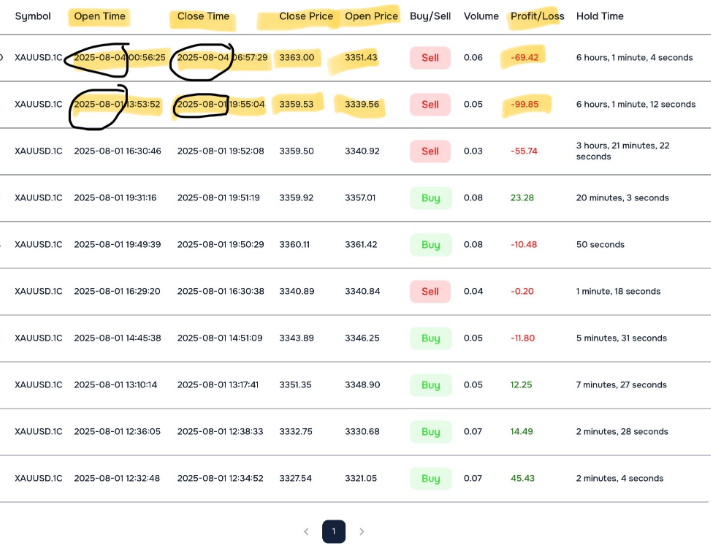
Task: Select close price 3332.75
Action: coord(296,431)
